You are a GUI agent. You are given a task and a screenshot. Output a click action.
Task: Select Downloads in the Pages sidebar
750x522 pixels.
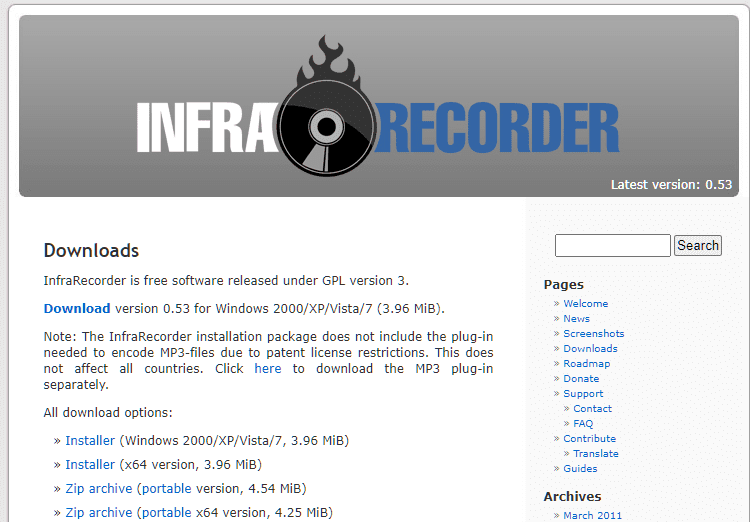590,349
